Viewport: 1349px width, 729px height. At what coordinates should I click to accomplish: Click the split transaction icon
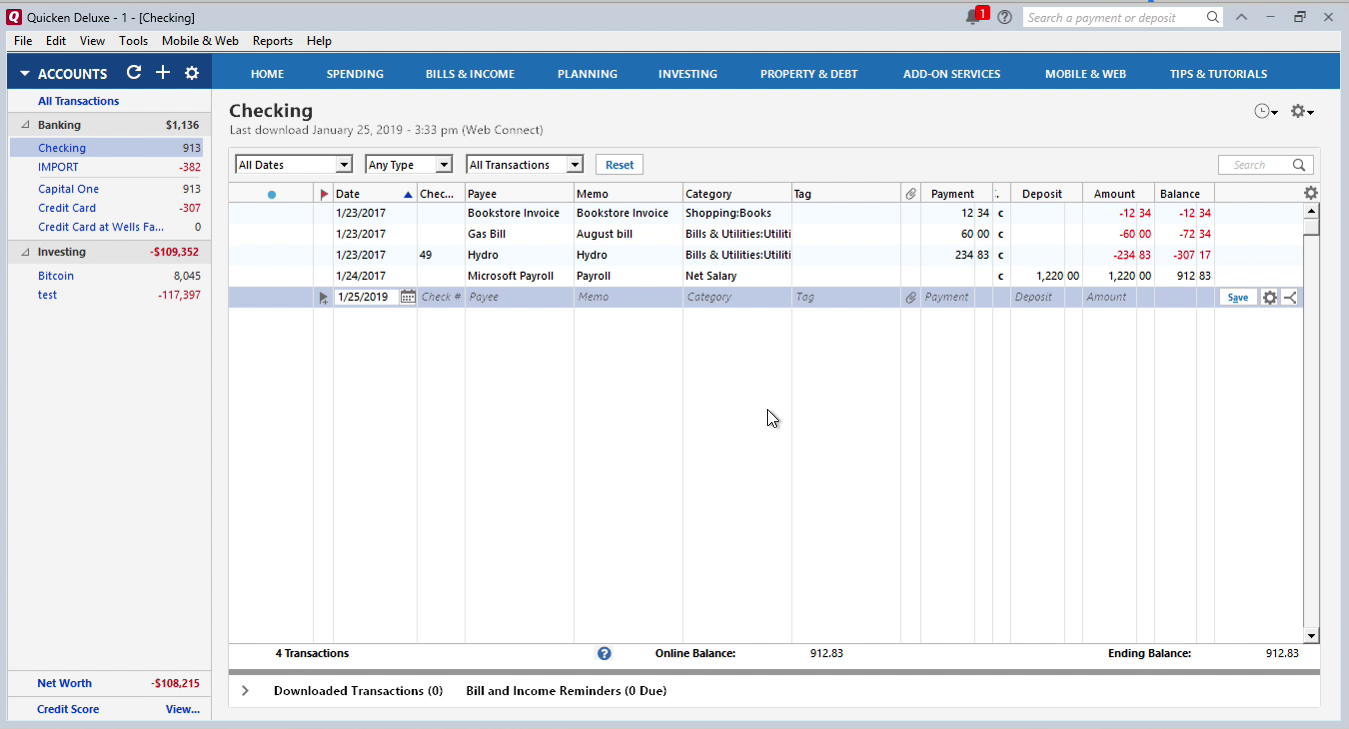pyautogui.click(x=1290, y=297)
